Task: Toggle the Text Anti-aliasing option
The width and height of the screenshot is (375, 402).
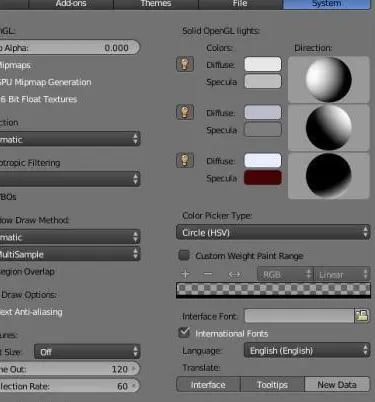Action: 31,312
